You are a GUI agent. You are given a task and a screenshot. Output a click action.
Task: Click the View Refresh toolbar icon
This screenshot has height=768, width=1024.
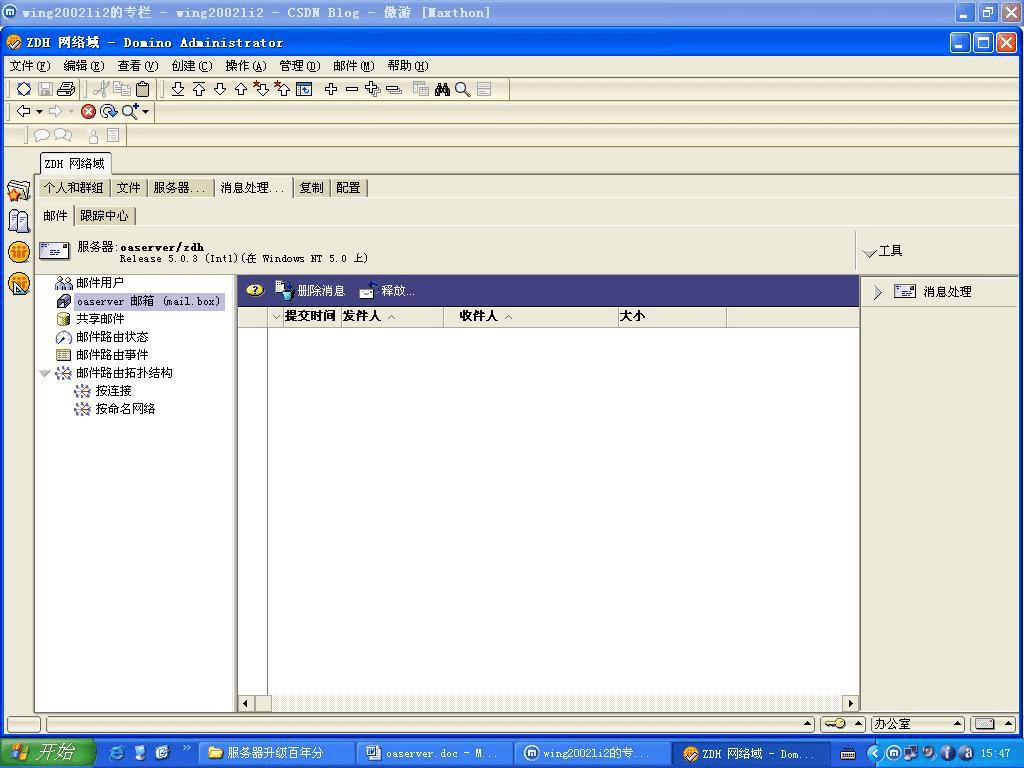304,89
